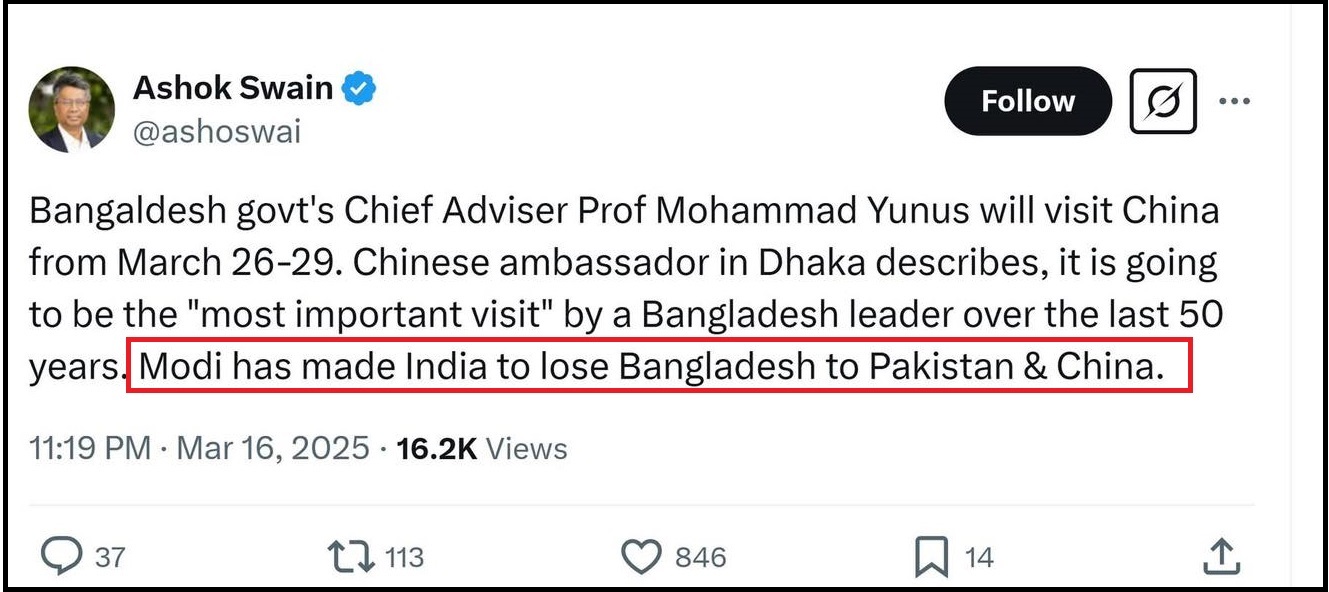The image size is (1329, 592).
Task: Like the post with the heart icon
Action: coord(641,556)
